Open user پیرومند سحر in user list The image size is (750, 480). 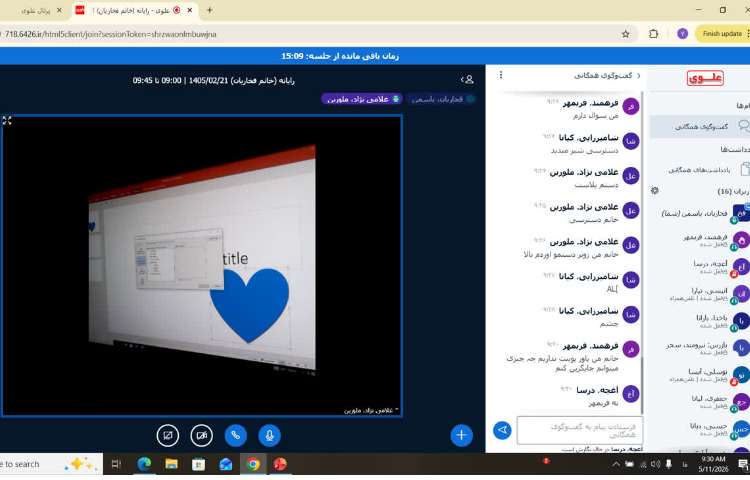[x=700, y=348]
